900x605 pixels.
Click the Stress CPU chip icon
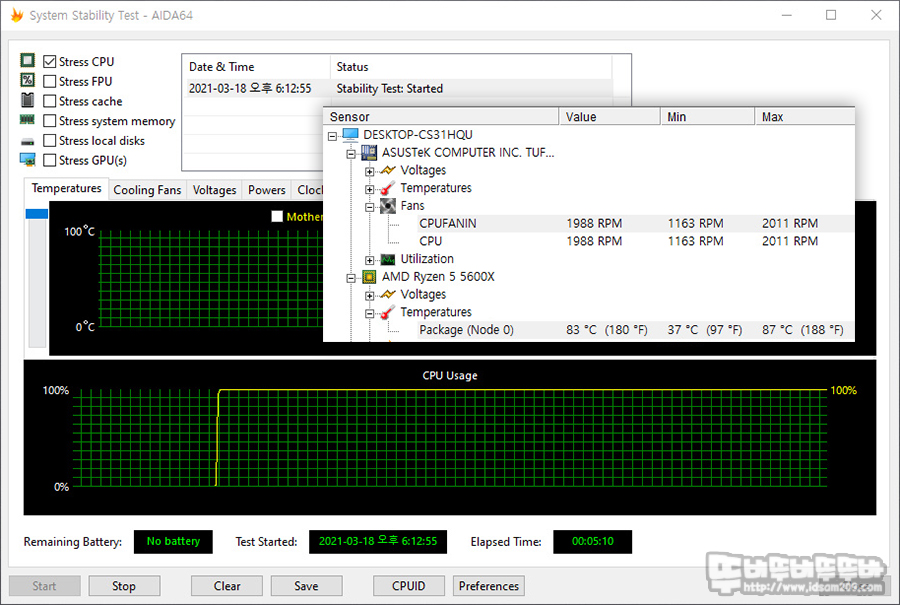tap(27, 60)
